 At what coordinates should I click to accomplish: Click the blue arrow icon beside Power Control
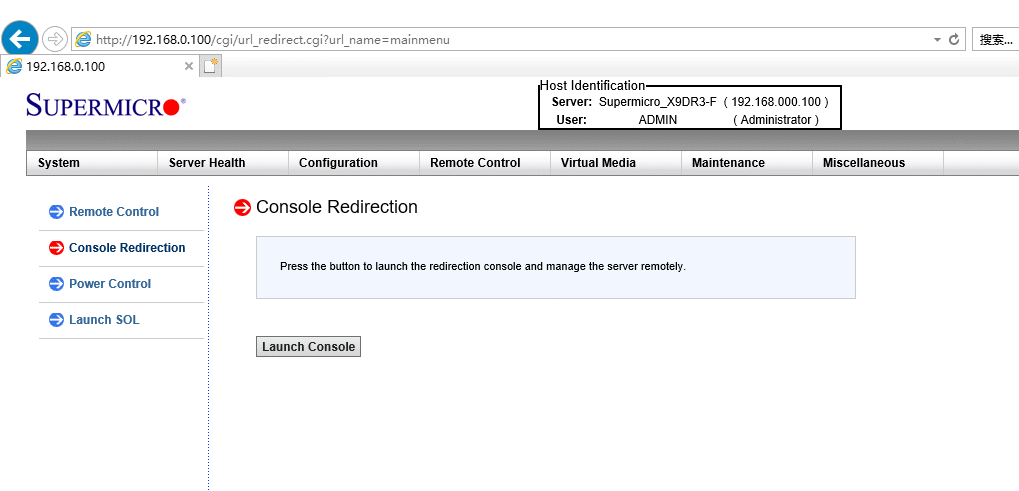57,284
